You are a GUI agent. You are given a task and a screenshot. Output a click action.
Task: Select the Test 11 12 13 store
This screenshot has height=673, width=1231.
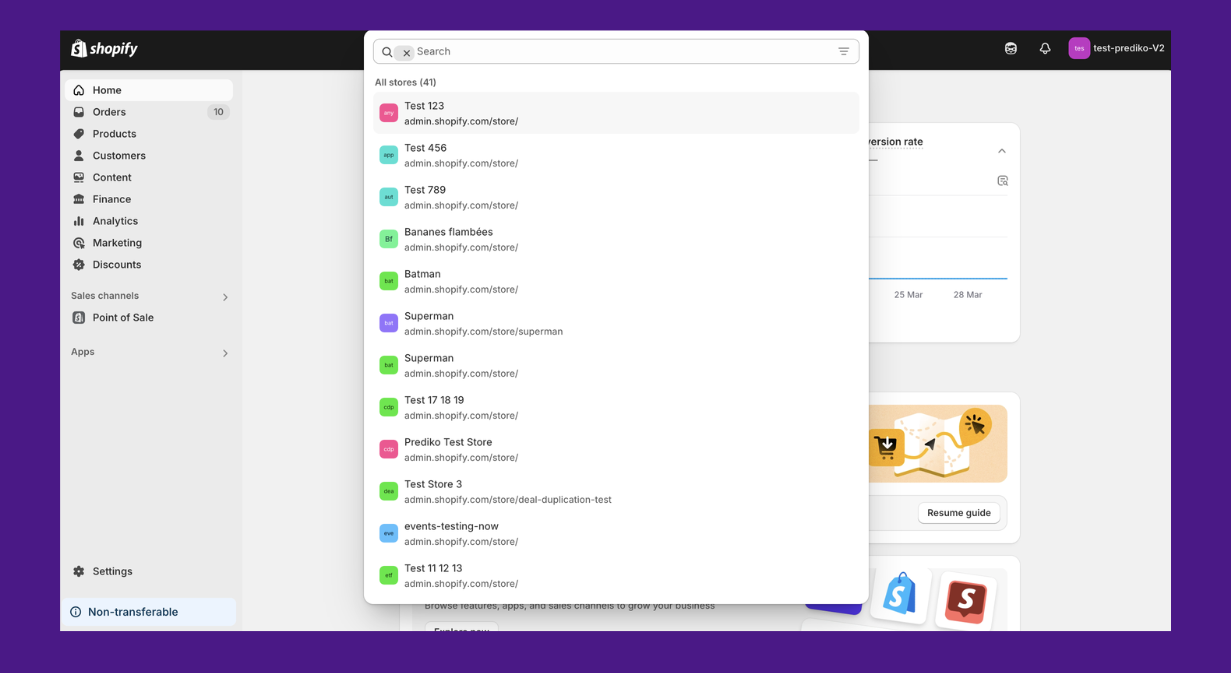pos(616,575)
